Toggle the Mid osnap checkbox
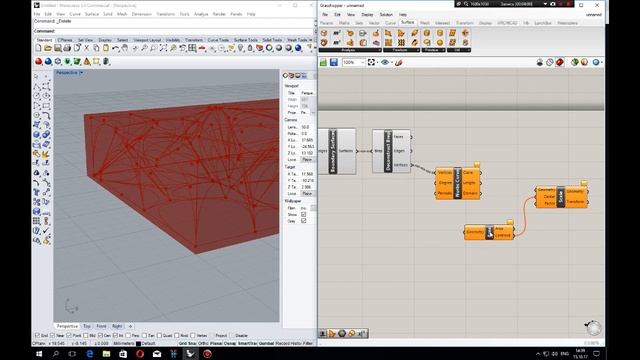Viewport: 640px width, 360px height. pos(86,336)
